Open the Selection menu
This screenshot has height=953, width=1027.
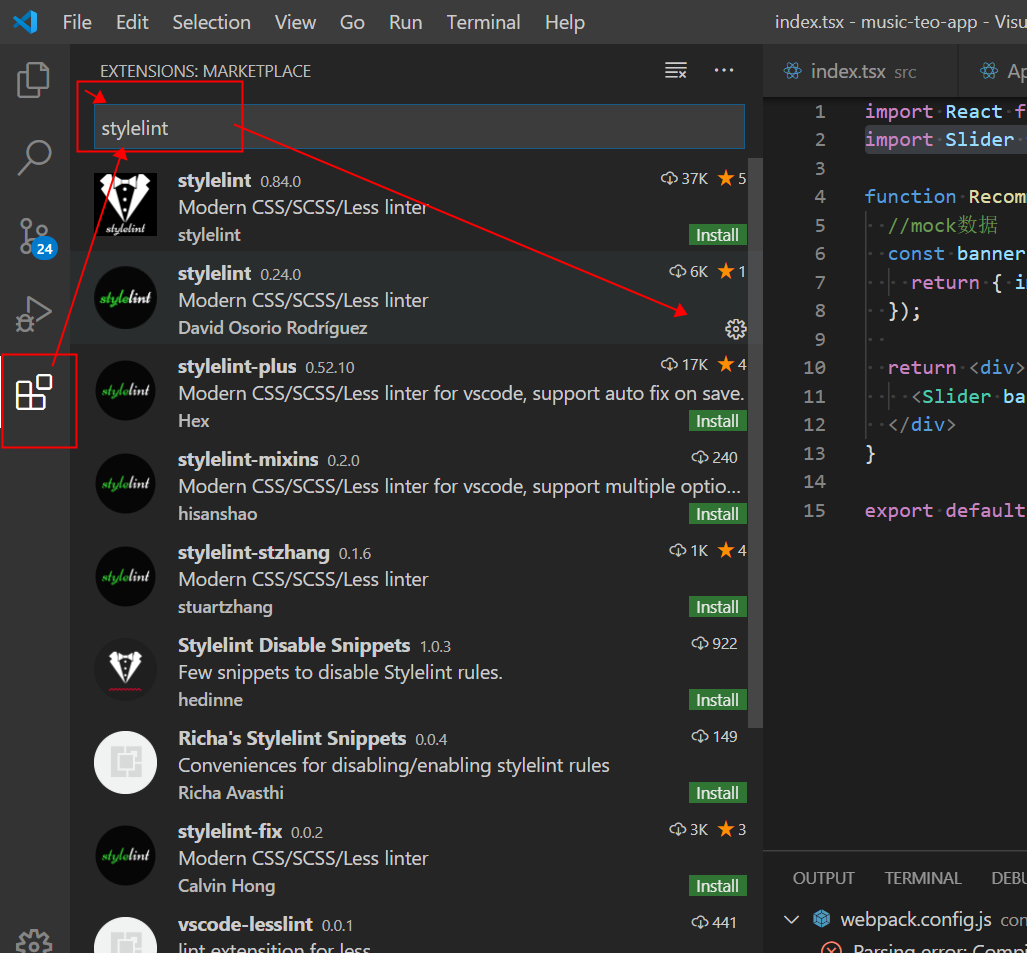(x=212, y=22)
